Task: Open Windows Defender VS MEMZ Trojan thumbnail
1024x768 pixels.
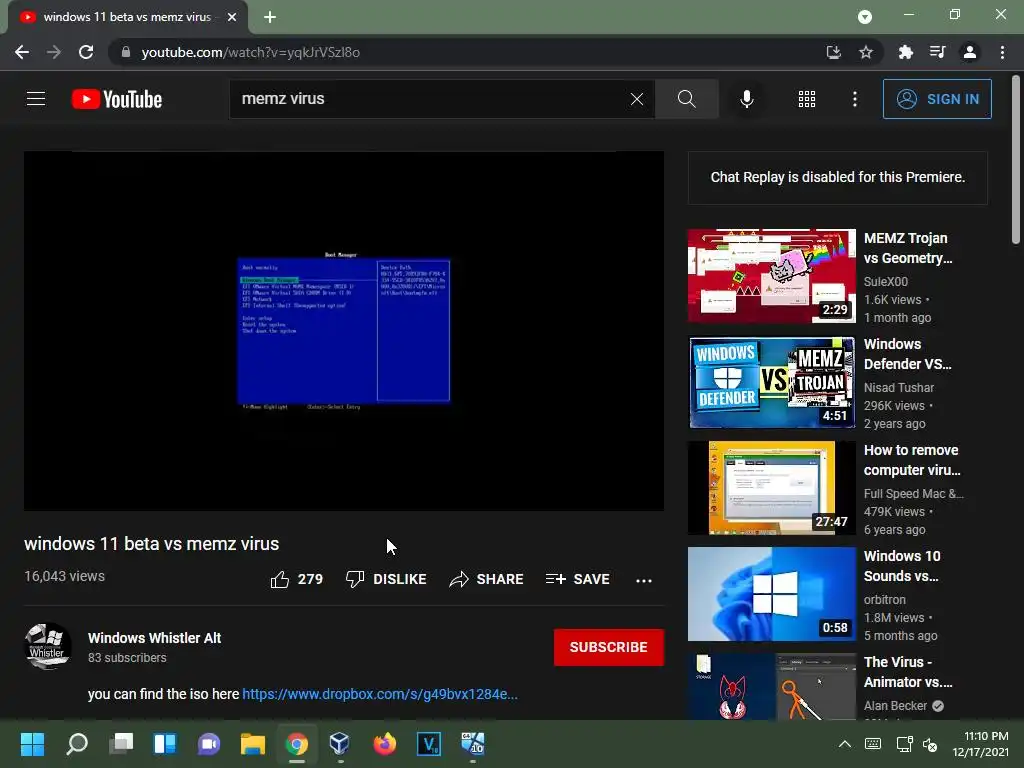Action: (772, 382)
